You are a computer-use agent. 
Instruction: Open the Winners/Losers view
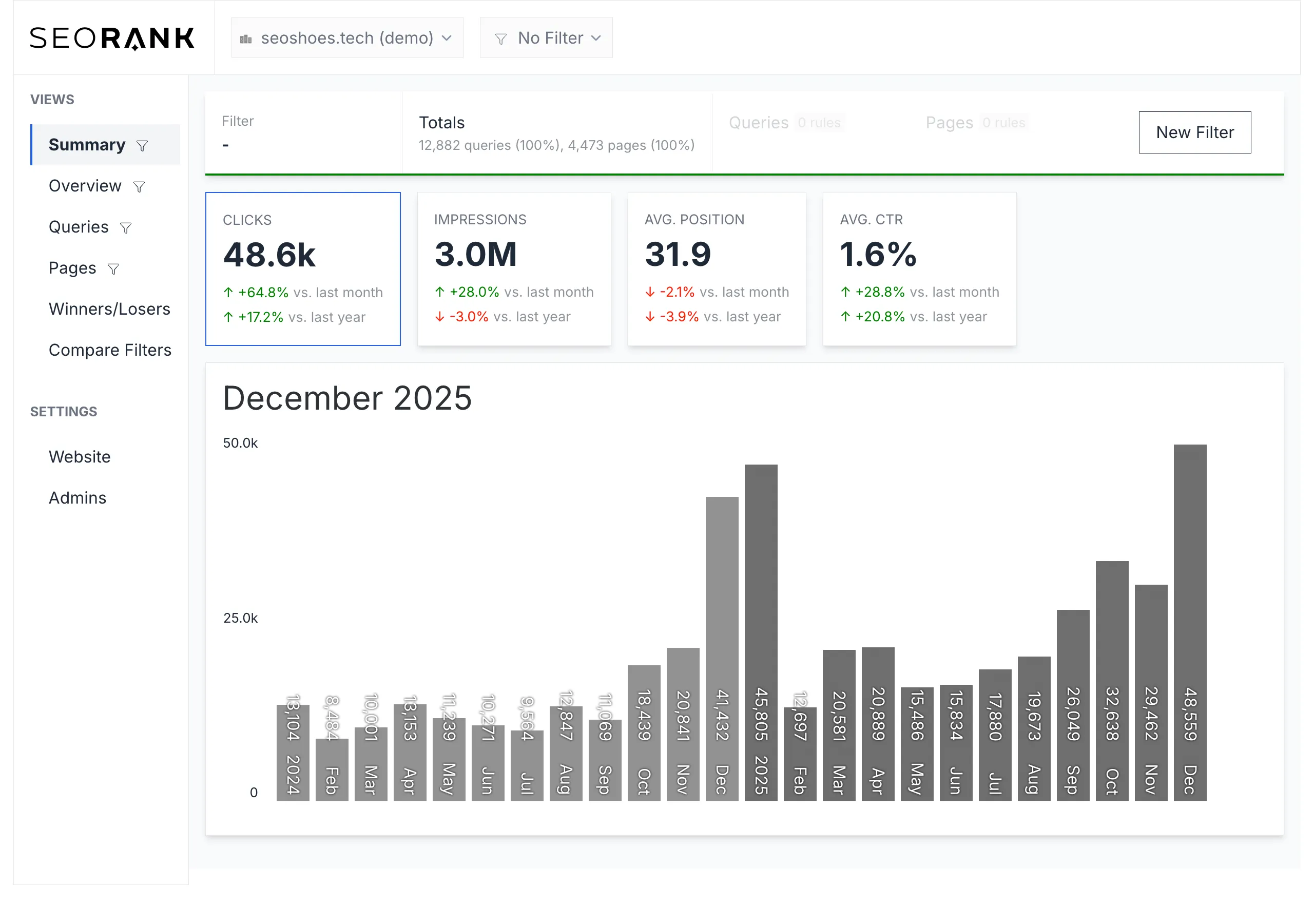(x=109, y=309)
